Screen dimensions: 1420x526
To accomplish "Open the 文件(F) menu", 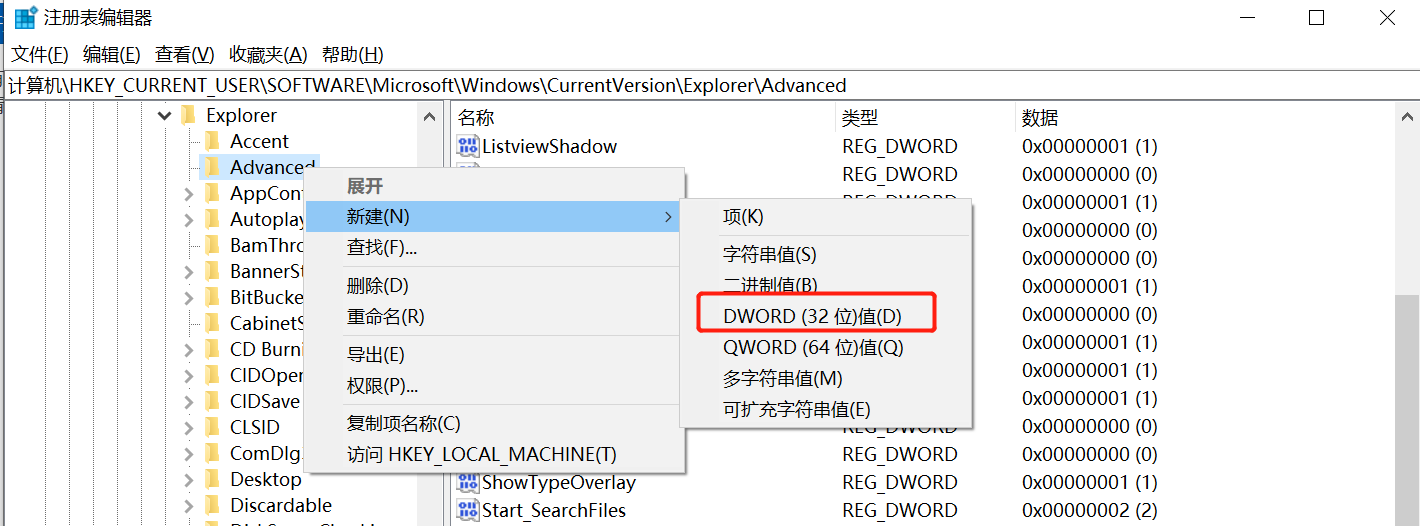I will click(x=40, y=54).
